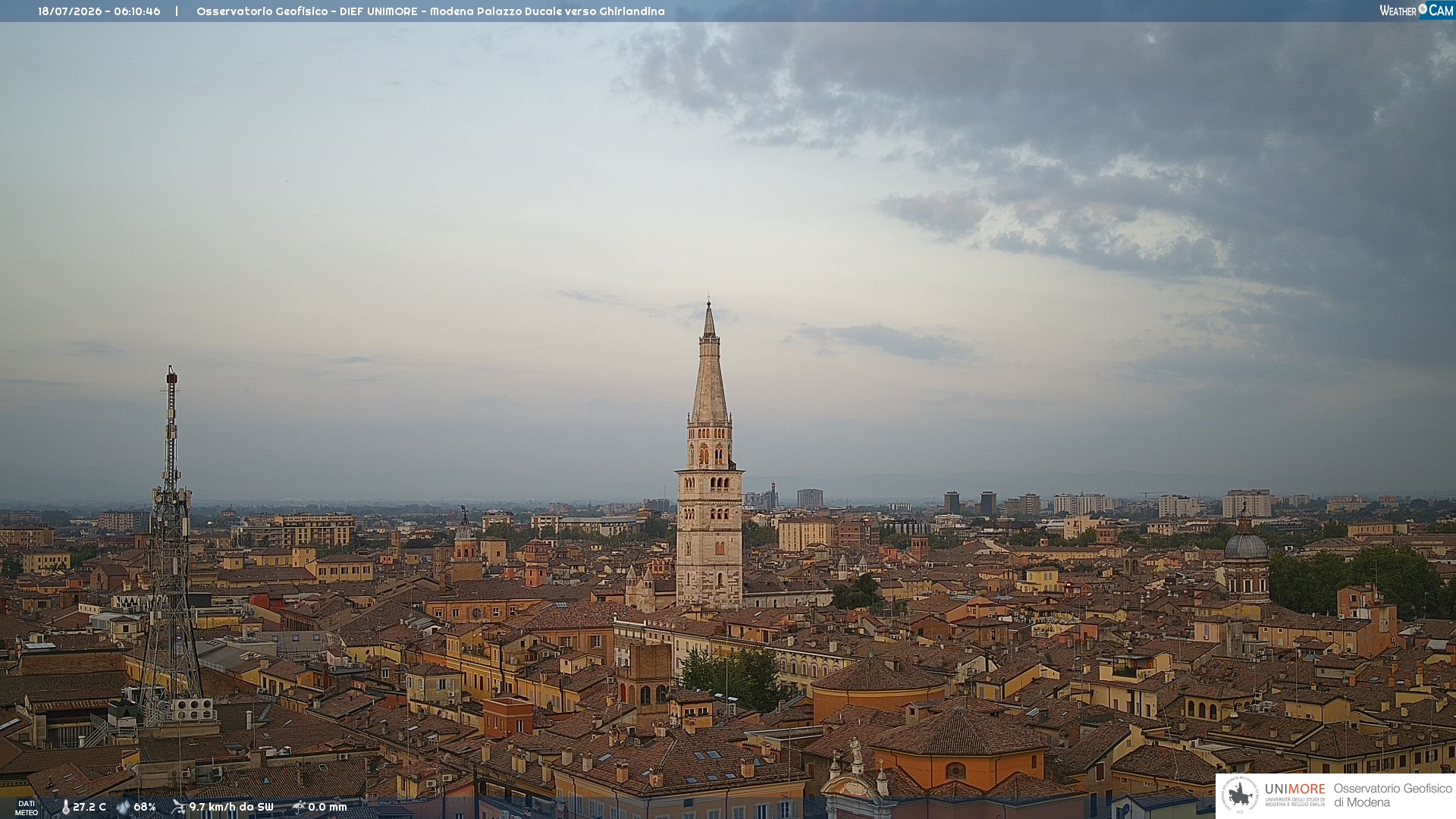Click the WeatherCAM logo
This screenshot has width=1456, height=819.
pyautogui.click(x=1416, y=10)
